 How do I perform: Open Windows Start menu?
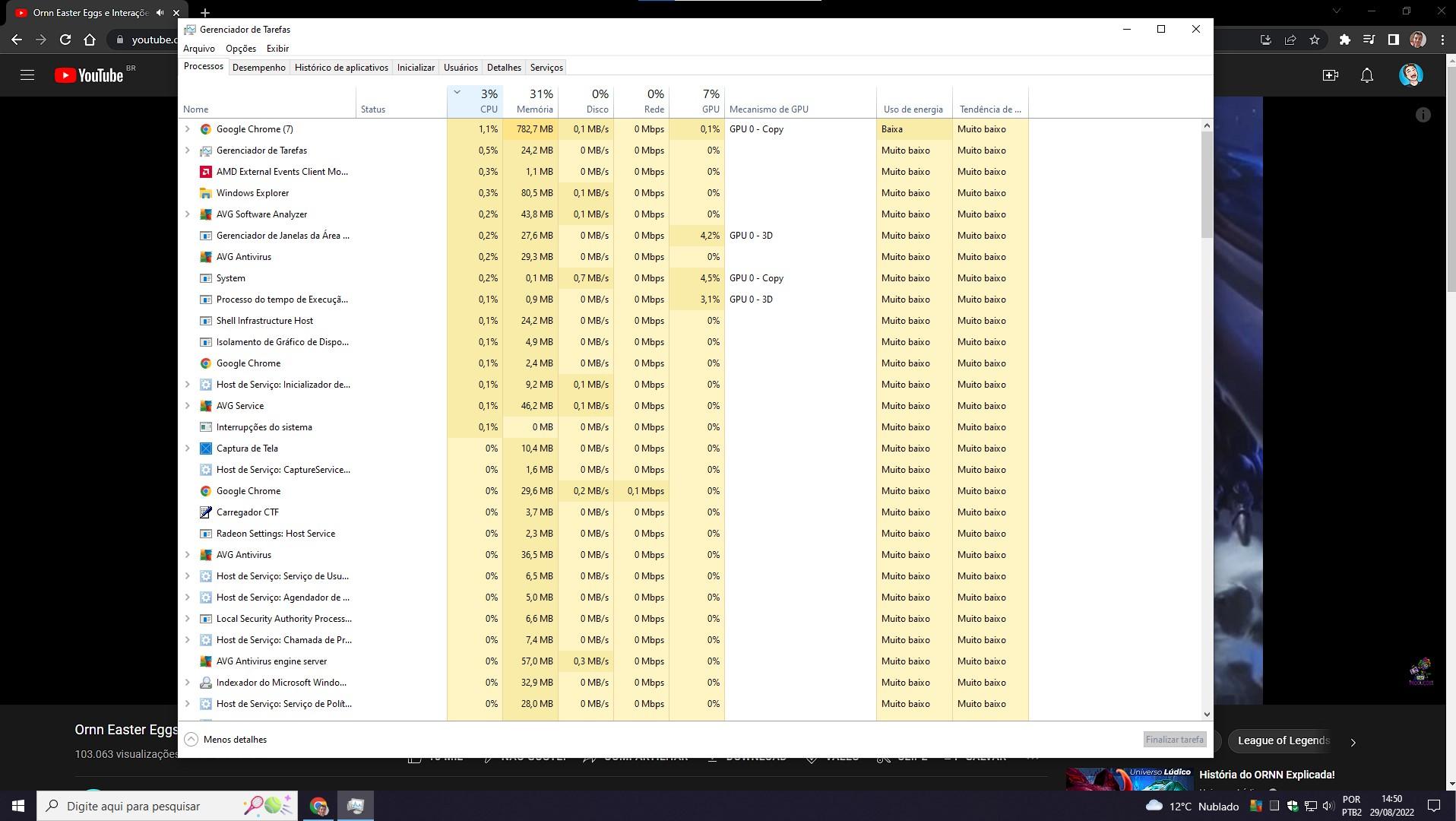tap(18, 806)
